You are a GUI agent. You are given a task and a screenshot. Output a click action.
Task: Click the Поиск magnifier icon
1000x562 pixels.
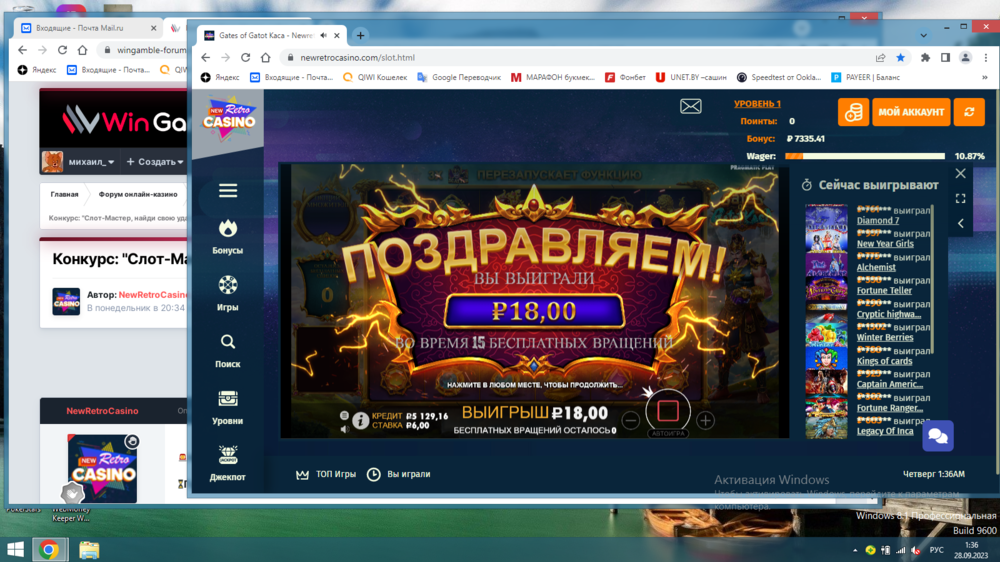pyautogui.click(x=227, y=349)
